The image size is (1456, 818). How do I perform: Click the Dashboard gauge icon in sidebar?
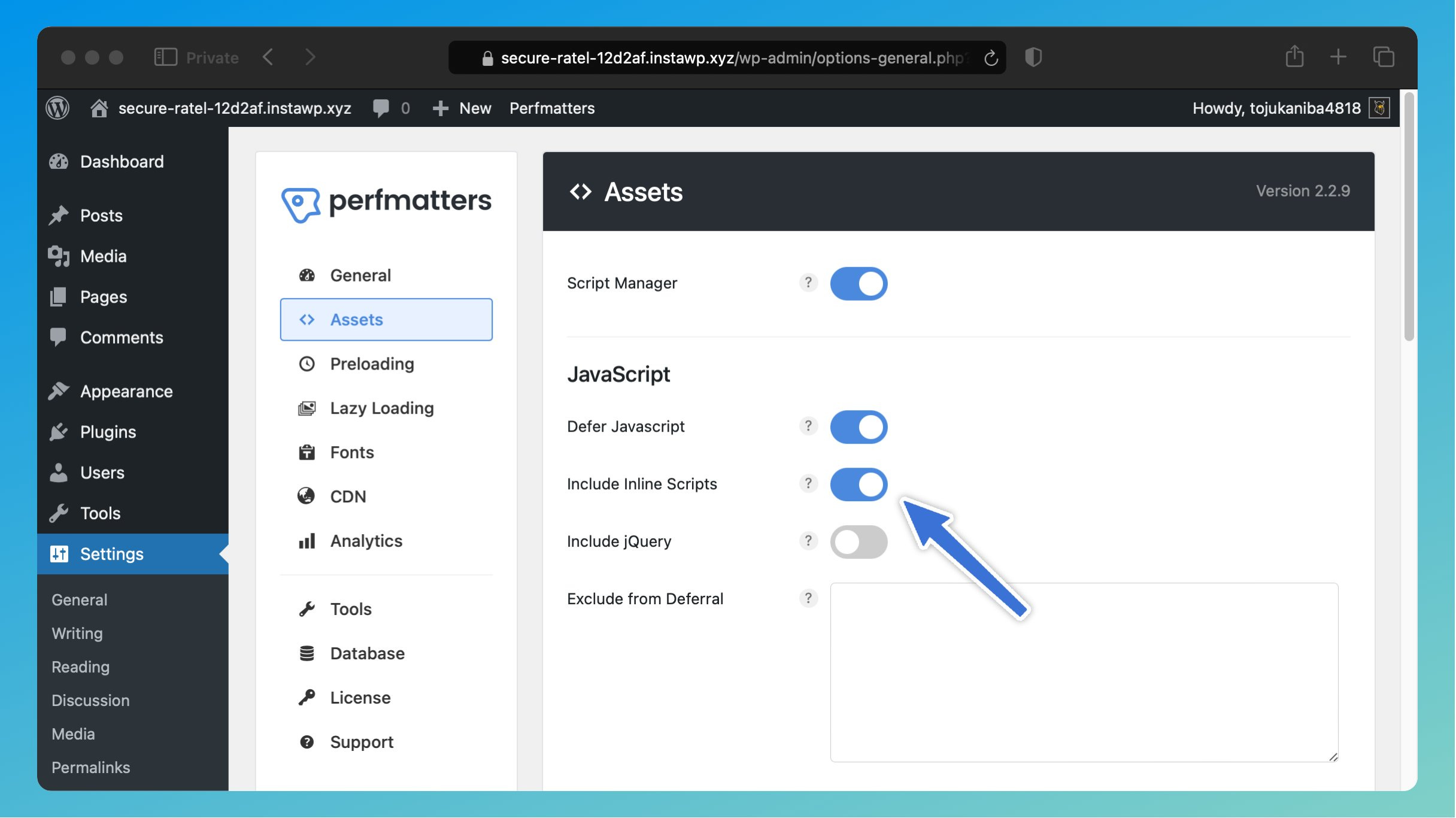[x=59, y=162]
